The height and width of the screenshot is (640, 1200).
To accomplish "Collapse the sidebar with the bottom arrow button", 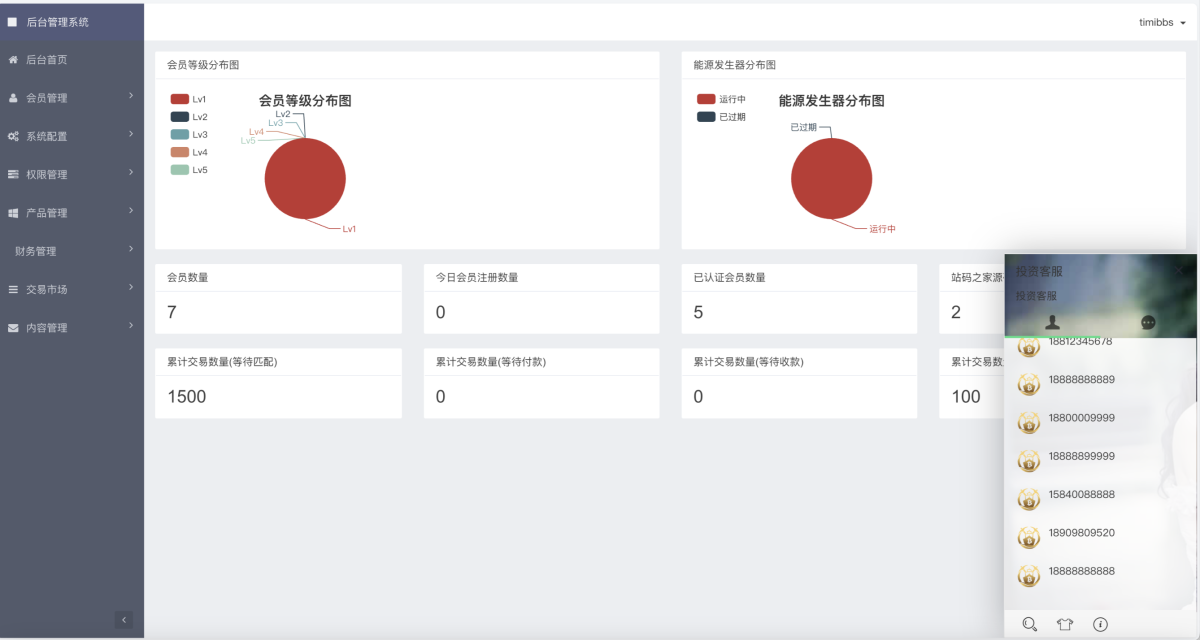I will click(x=124, y=620).
